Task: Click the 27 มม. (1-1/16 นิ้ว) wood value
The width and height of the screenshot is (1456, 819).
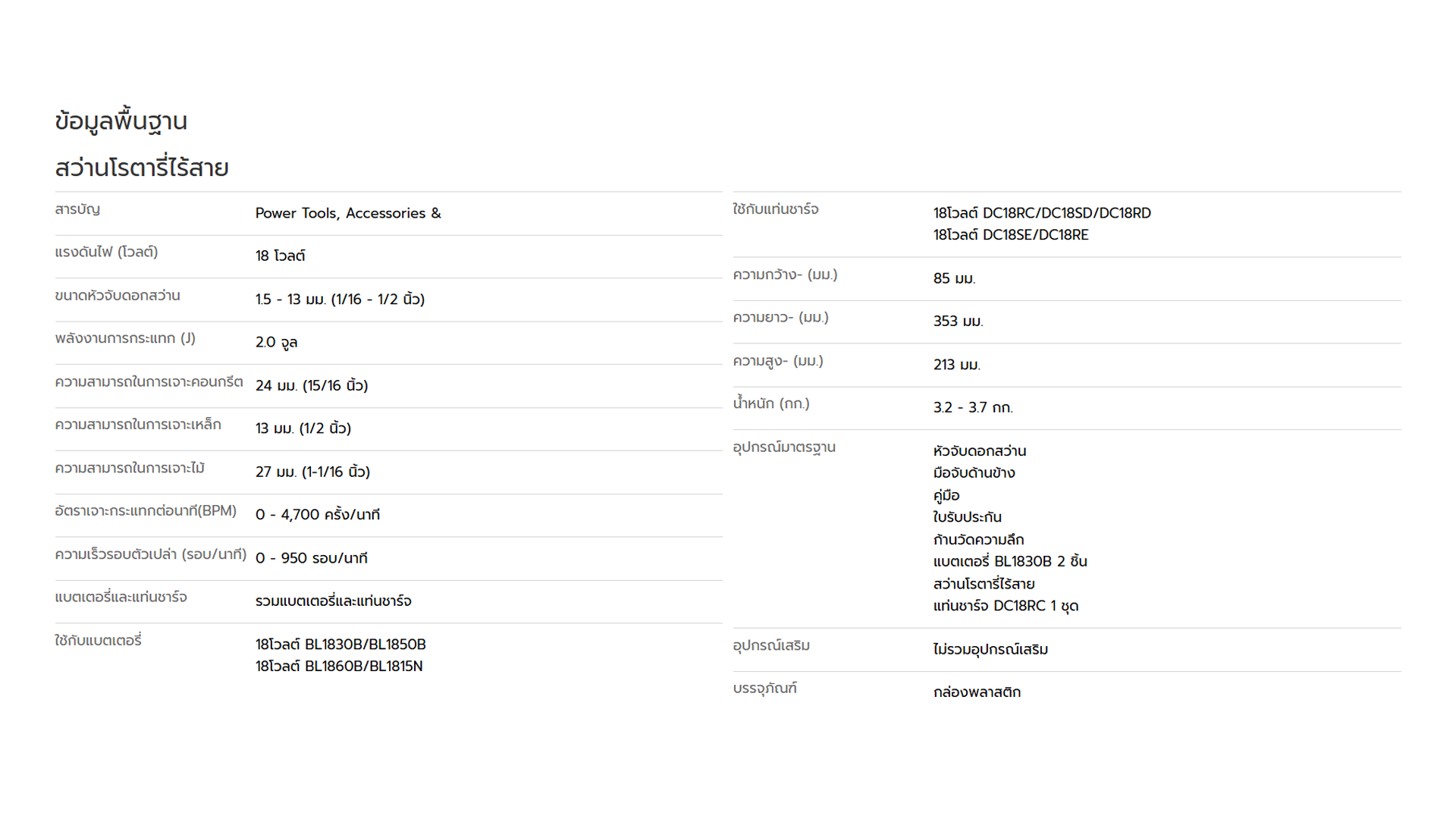Action: (x=312, y=472)
